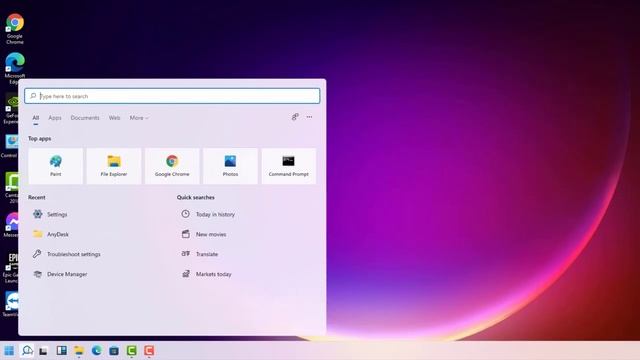Click the Type here to search box
This screenshot has width=640, height=360.
172,96
